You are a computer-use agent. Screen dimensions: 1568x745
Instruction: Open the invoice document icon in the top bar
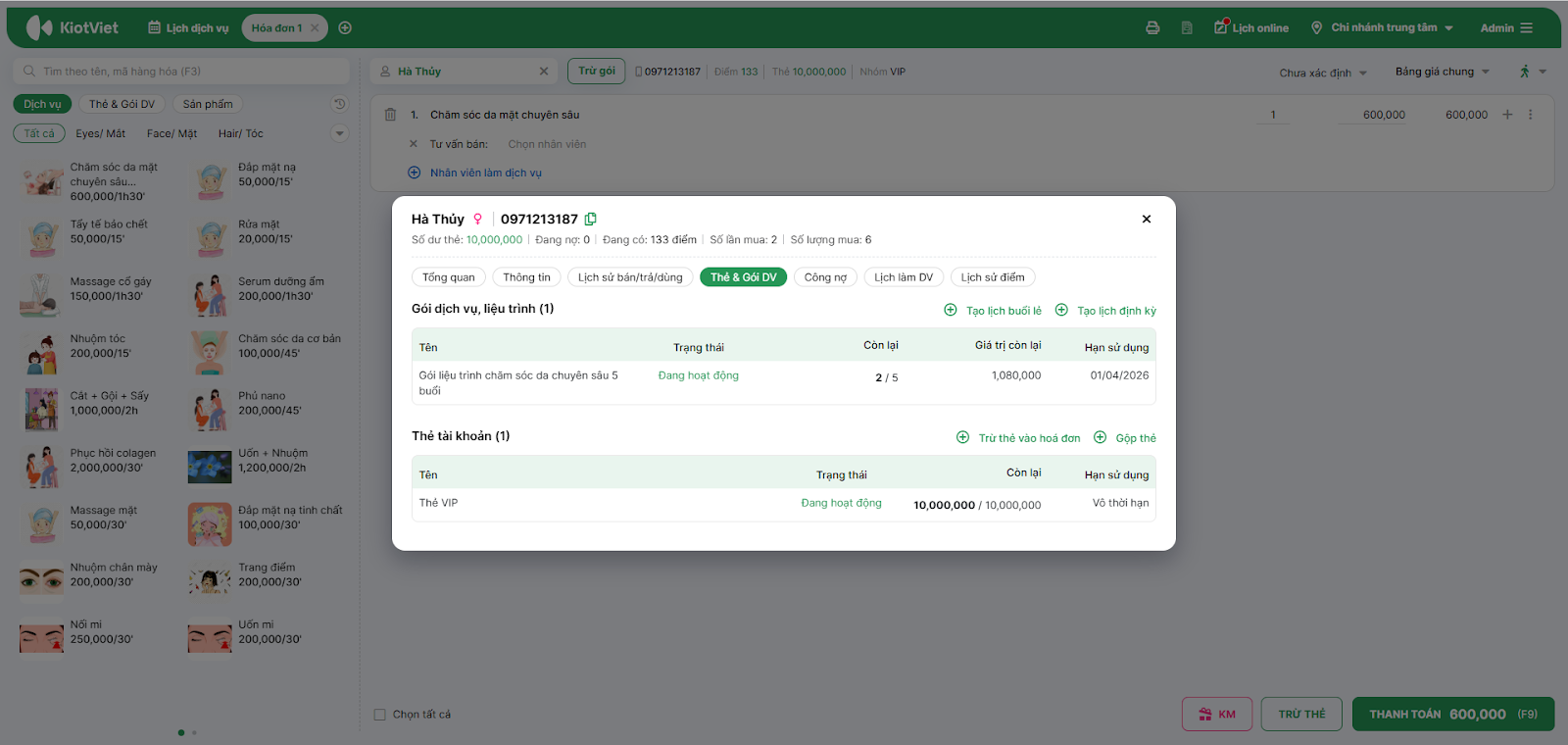(1187, 28)
